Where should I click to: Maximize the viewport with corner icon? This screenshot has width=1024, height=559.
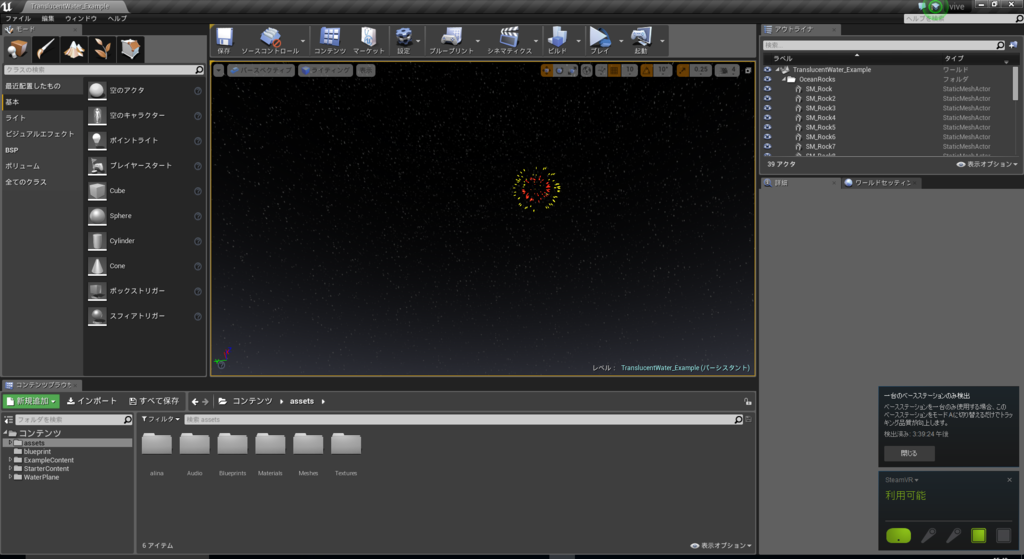pyautogui.click(x=748, y=70)
